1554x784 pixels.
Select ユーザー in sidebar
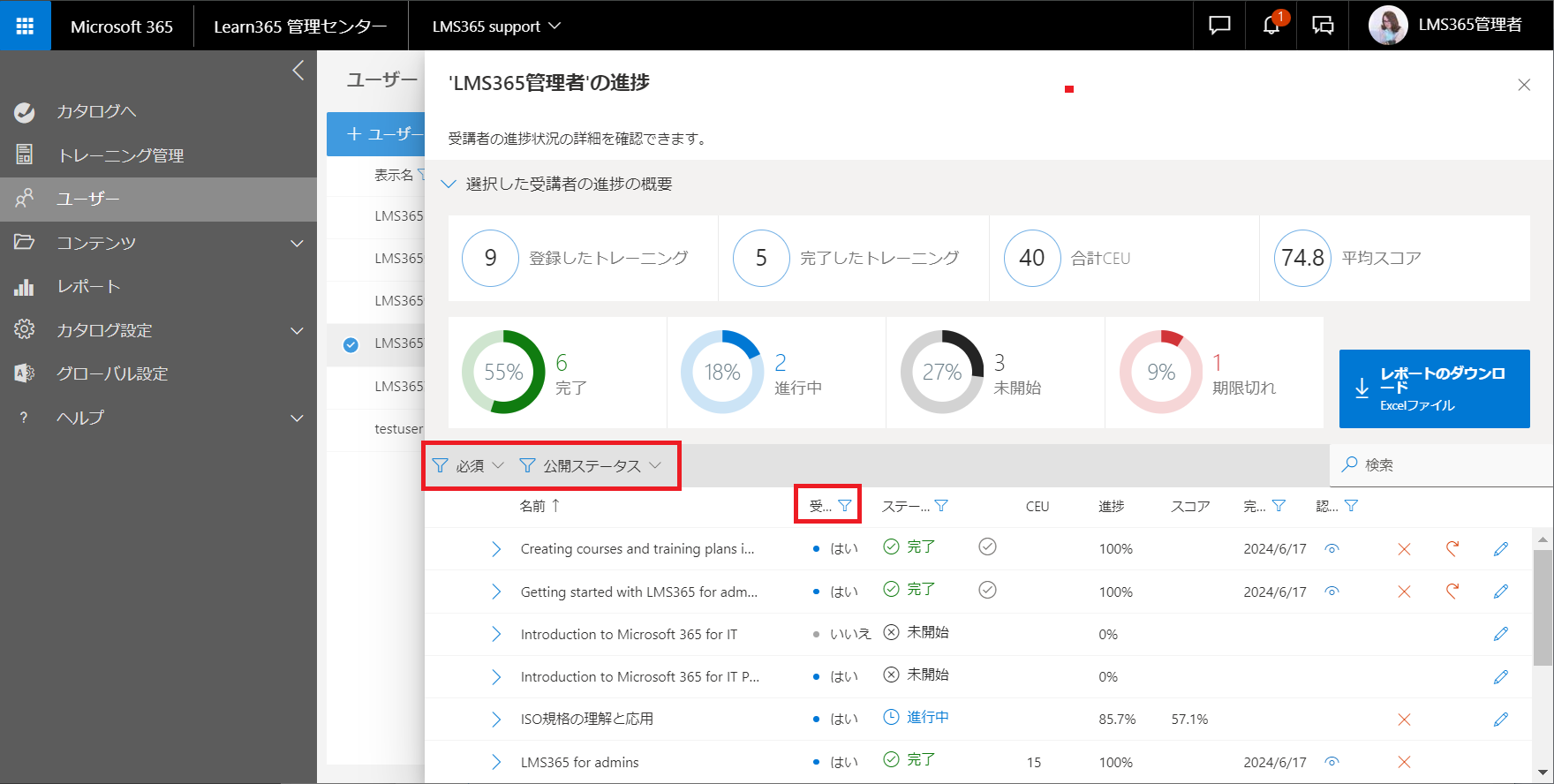pyautogui.click(x=158, y=200)
